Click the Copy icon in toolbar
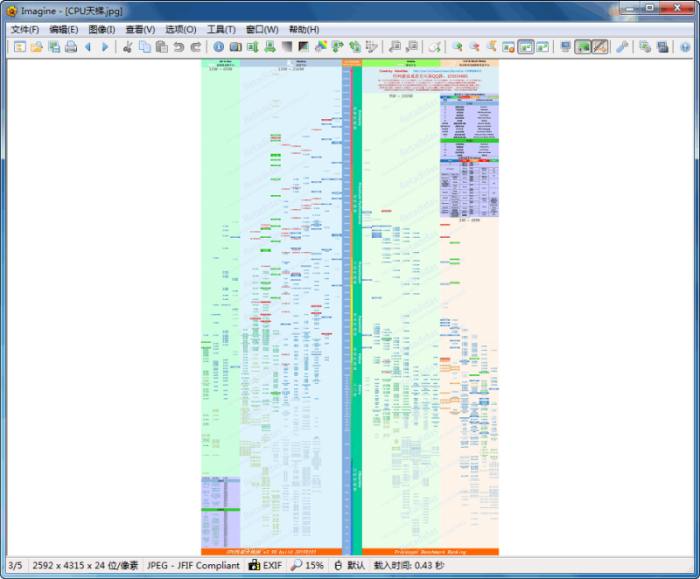The image size is (700, 579). [x=145, y=47]
